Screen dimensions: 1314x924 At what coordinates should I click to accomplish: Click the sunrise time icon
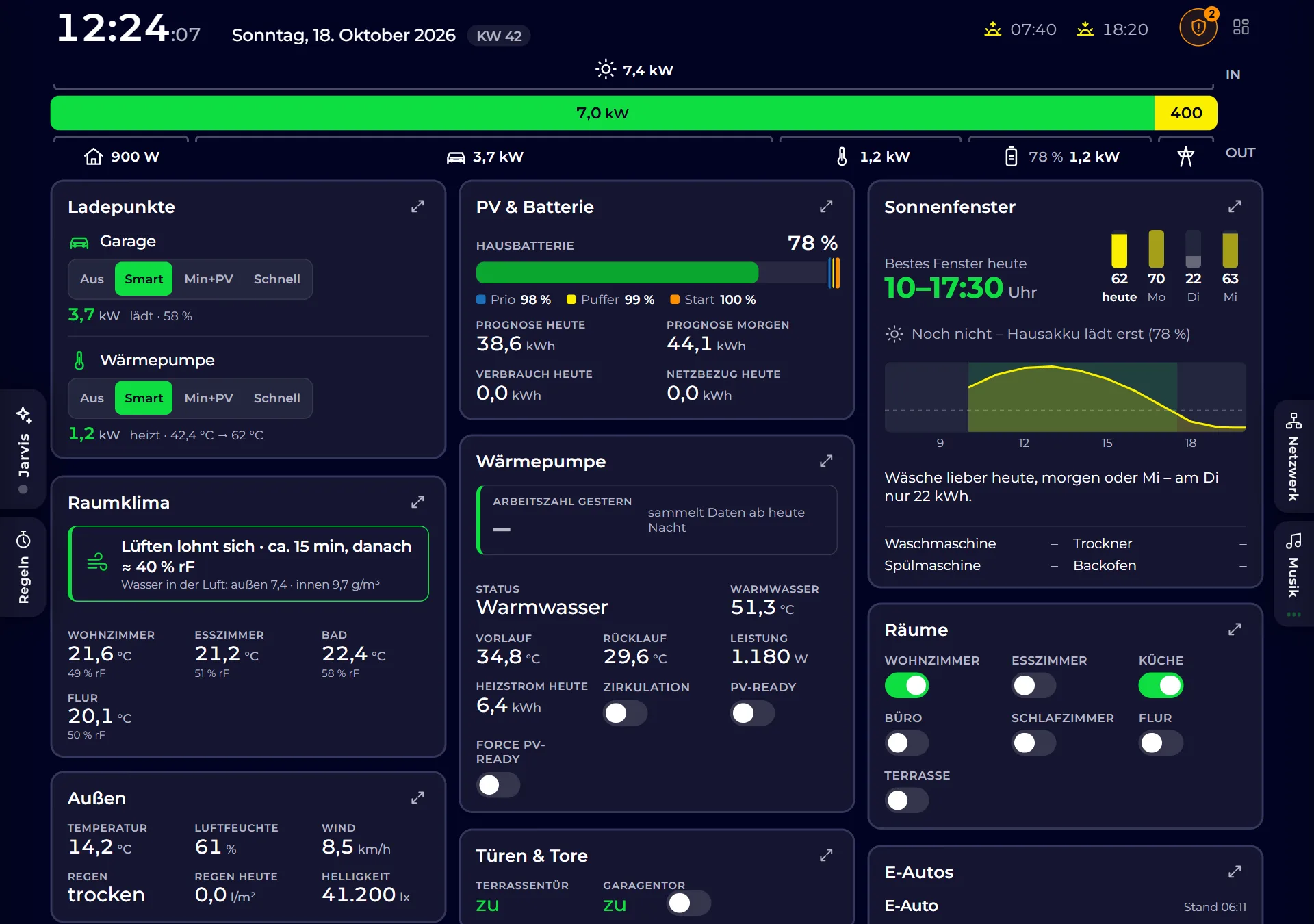point(992,29)
